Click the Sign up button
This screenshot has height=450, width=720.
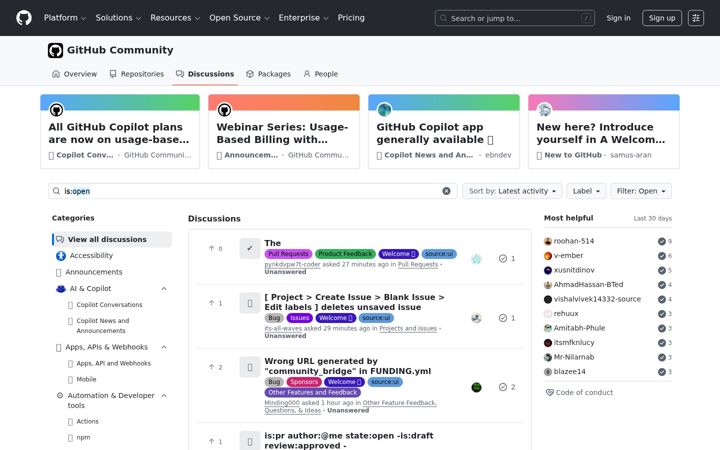[662, 18]
